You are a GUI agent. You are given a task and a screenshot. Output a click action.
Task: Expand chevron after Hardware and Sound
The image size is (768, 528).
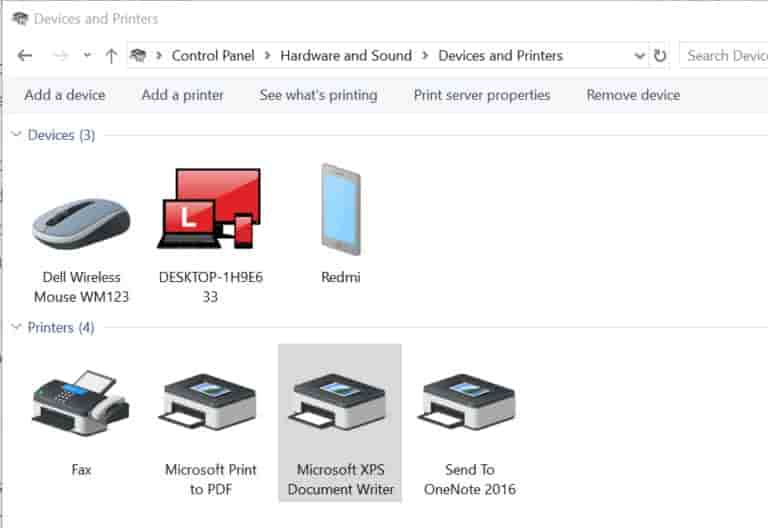click(425, 56)
